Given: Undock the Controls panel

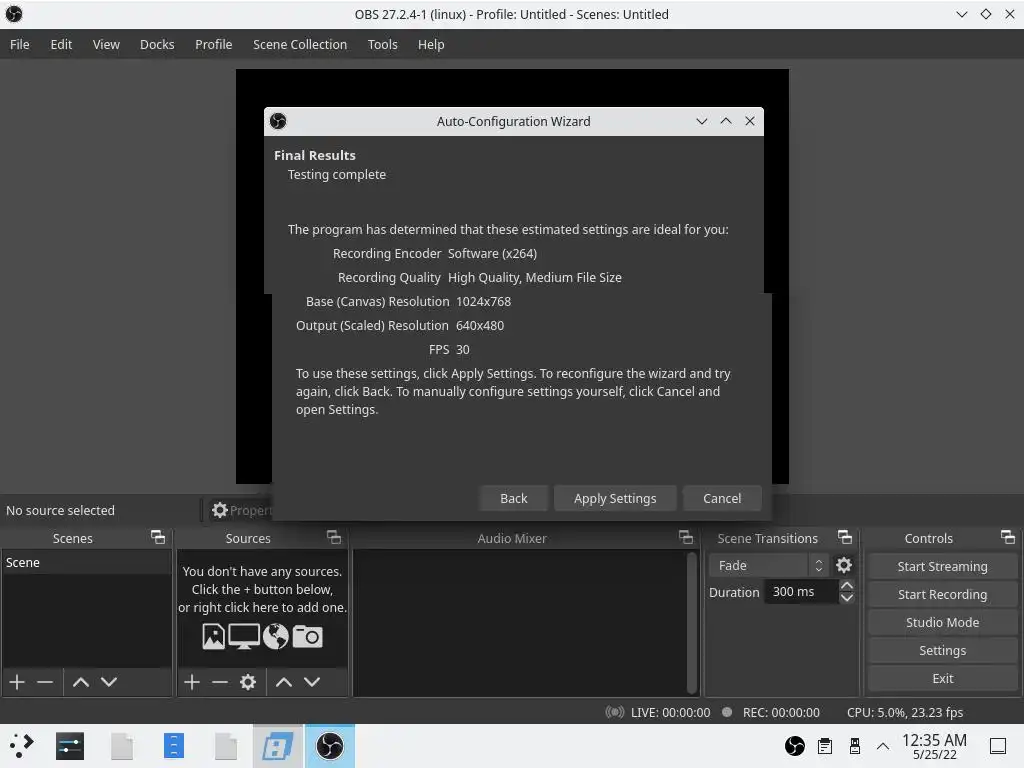Looking at the screenshot, I should tap(1008, 537).
